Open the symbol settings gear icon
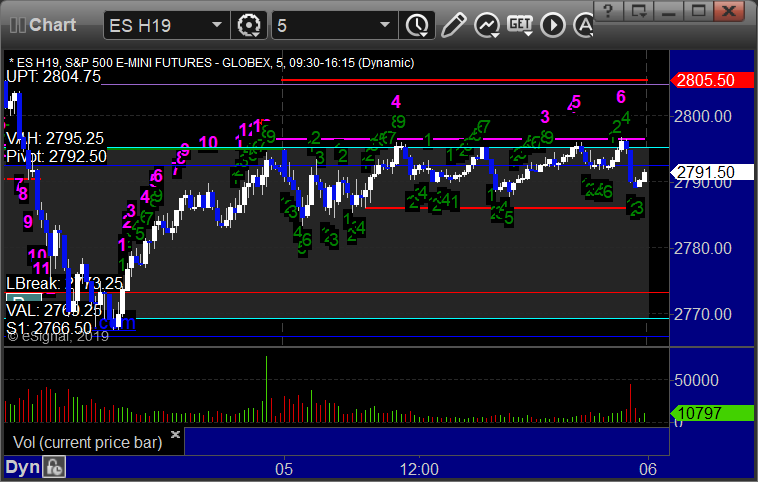Viewport: 758px width, 482px height. (249, 25)
